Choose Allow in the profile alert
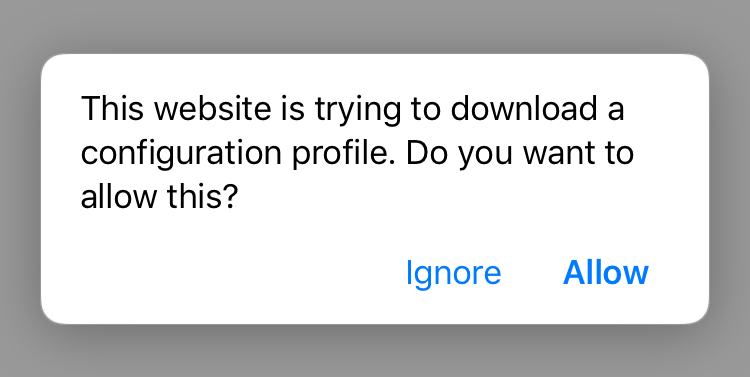Viewport: 750px width, 377px height. point(606,273)
